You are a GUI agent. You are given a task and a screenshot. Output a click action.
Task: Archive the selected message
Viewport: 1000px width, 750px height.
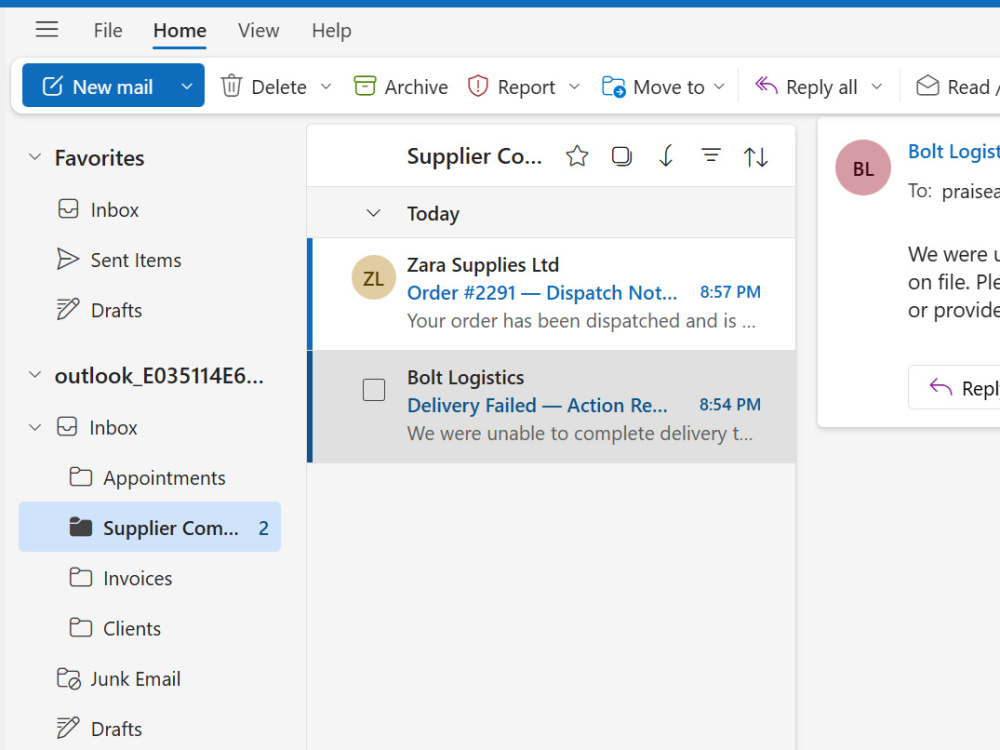[x=401, y=86]
